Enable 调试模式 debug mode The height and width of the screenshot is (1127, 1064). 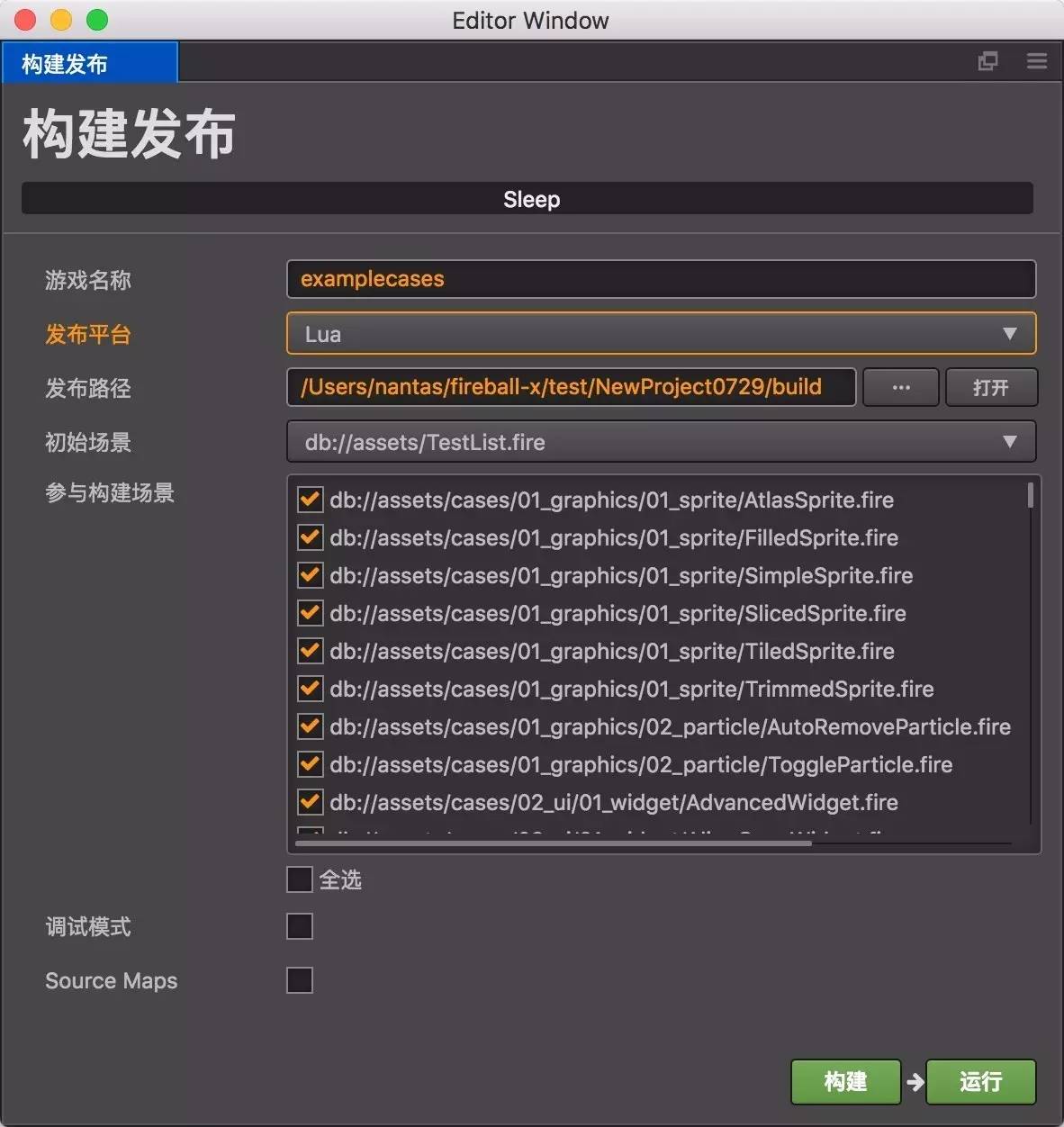coord(299,925)
